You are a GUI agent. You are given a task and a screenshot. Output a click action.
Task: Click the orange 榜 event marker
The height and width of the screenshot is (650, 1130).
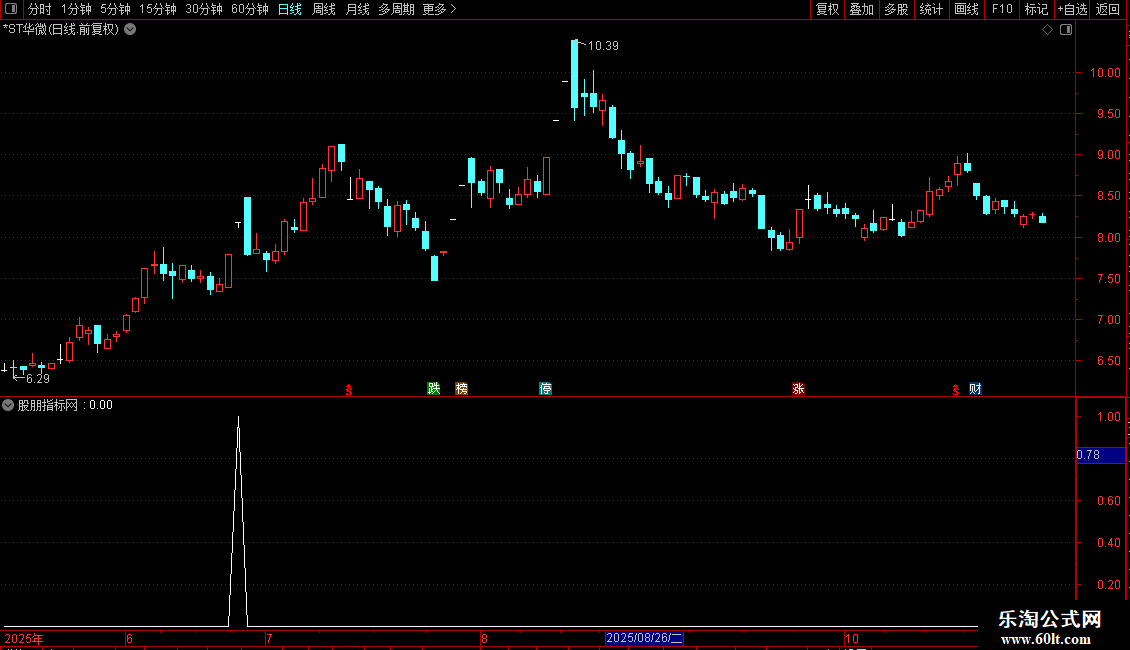pyautogui.click(x=462, y=388)
